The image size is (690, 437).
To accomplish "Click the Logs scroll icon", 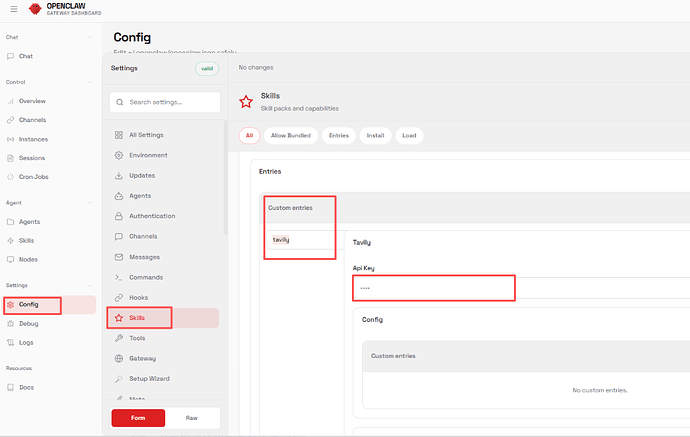I will tap(11, 342).
